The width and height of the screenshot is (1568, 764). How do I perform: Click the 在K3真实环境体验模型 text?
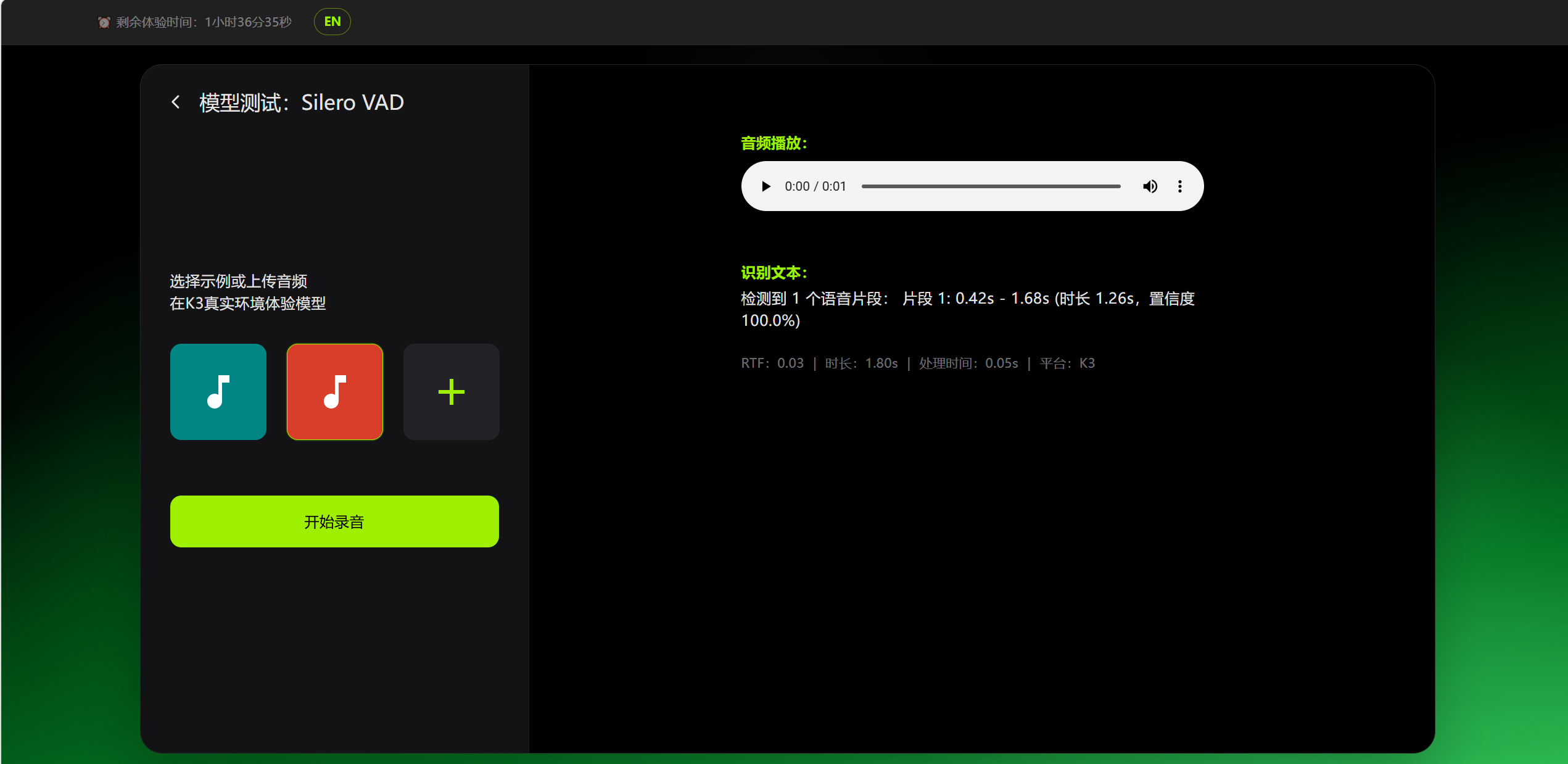coord(248,304)
